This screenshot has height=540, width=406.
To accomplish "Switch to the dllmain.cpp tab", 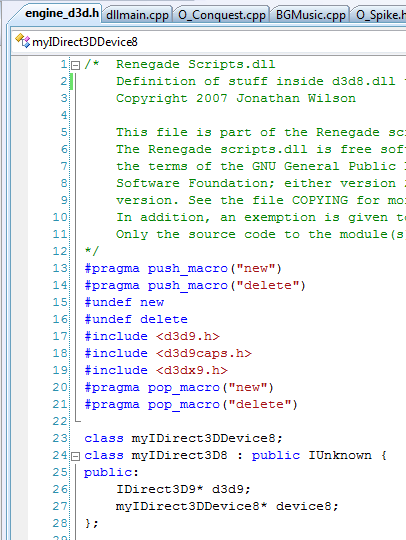I will click(x=137, y=15).
